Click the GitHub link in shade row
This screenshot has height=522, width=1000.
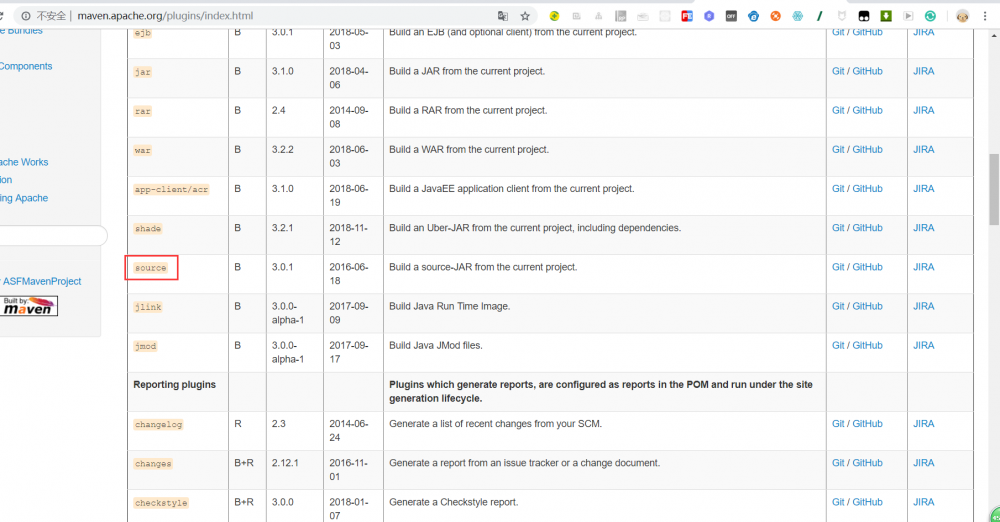pyautogui.click(x=867, y=228)
